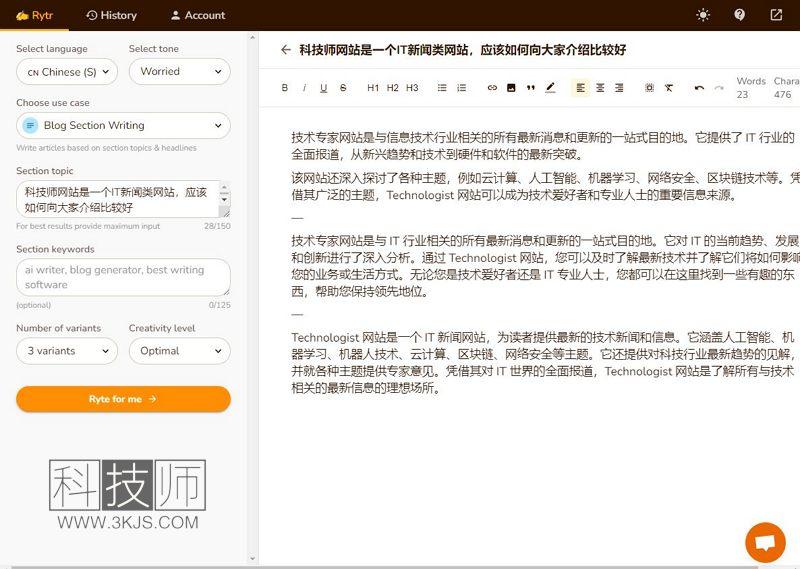Screen dimensions: 800x569
Task: Clear text formatting
Action: click(x=669, y=88)
